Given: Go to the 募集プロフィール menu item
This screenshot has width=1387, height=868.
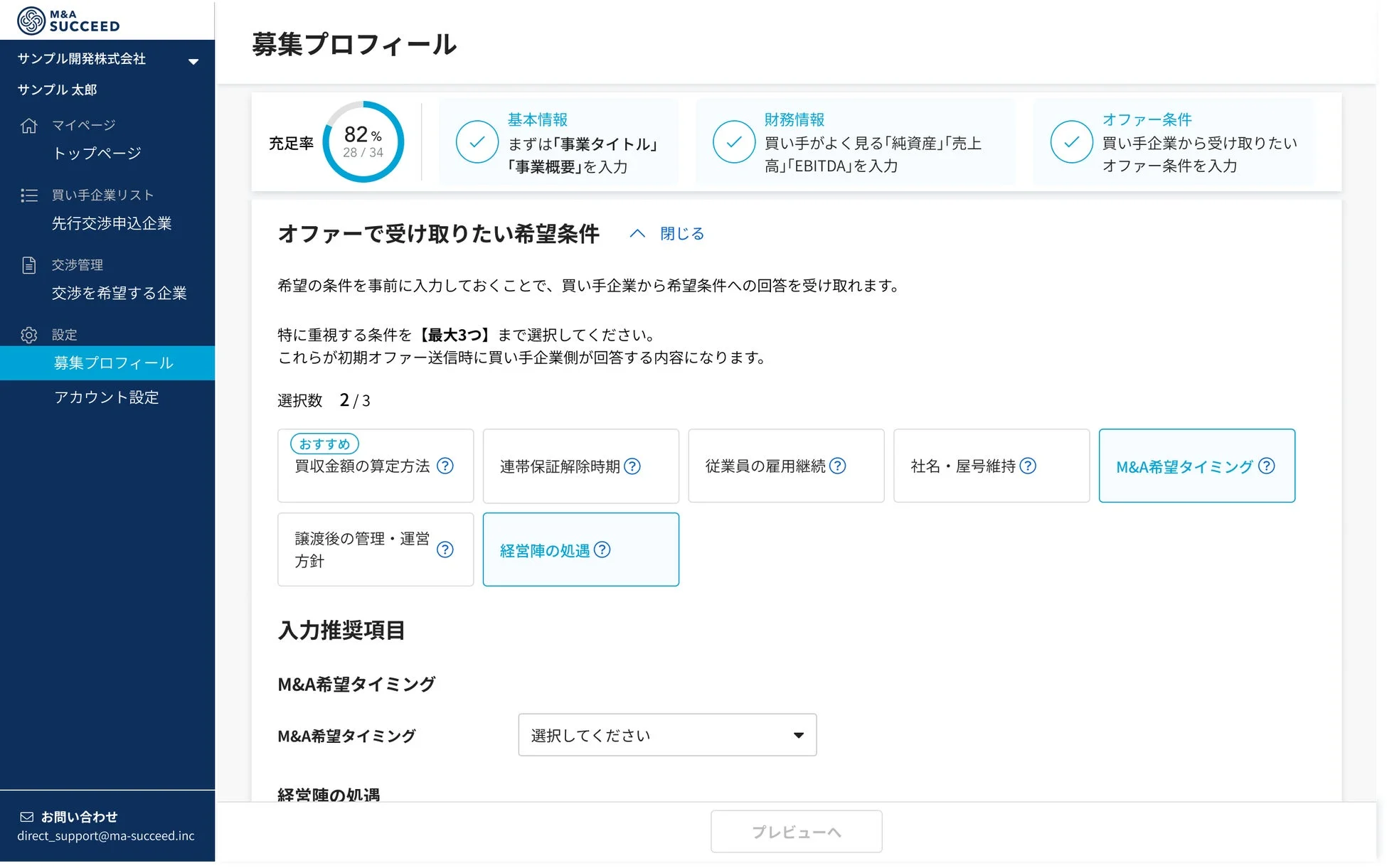Looking at the screenshot, I should click(112, 363).
